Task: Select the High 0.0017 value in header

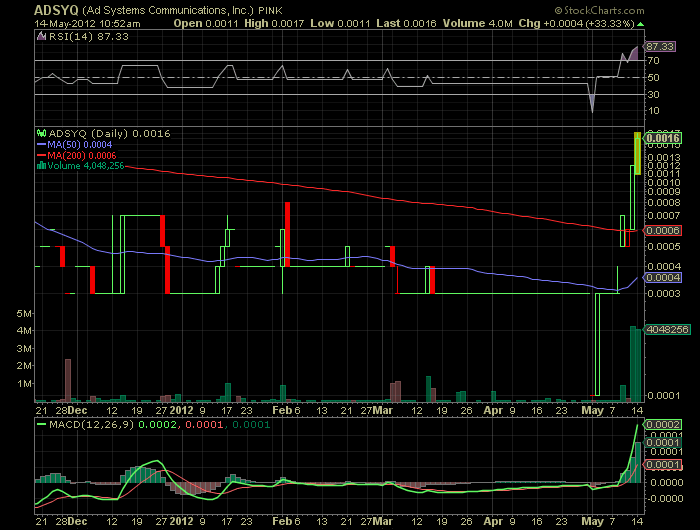Action: [x=274, y=23]
